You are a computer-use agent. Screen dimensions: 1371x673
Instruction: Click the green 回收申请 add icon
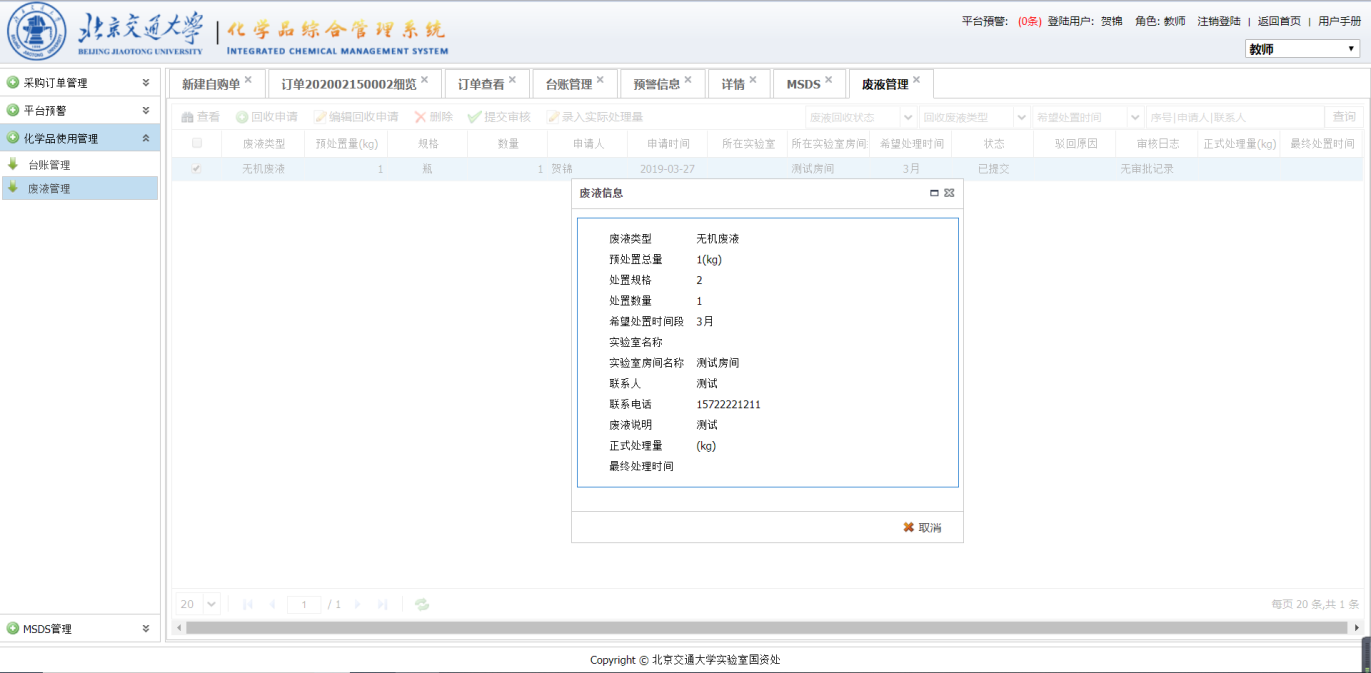242,117
